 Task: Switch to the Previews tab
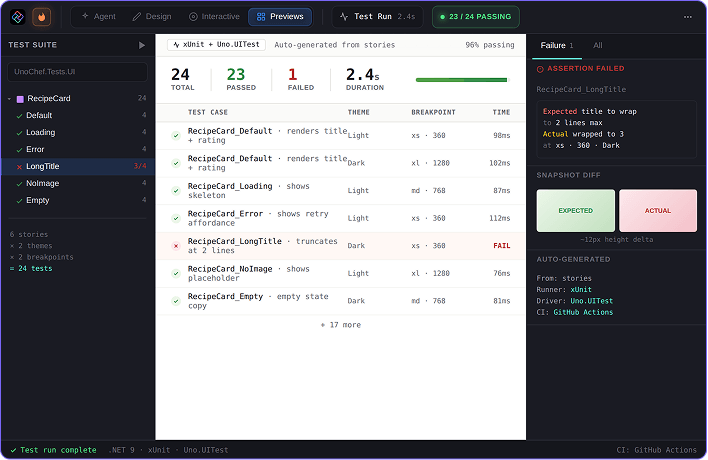[x=280, y=17]
